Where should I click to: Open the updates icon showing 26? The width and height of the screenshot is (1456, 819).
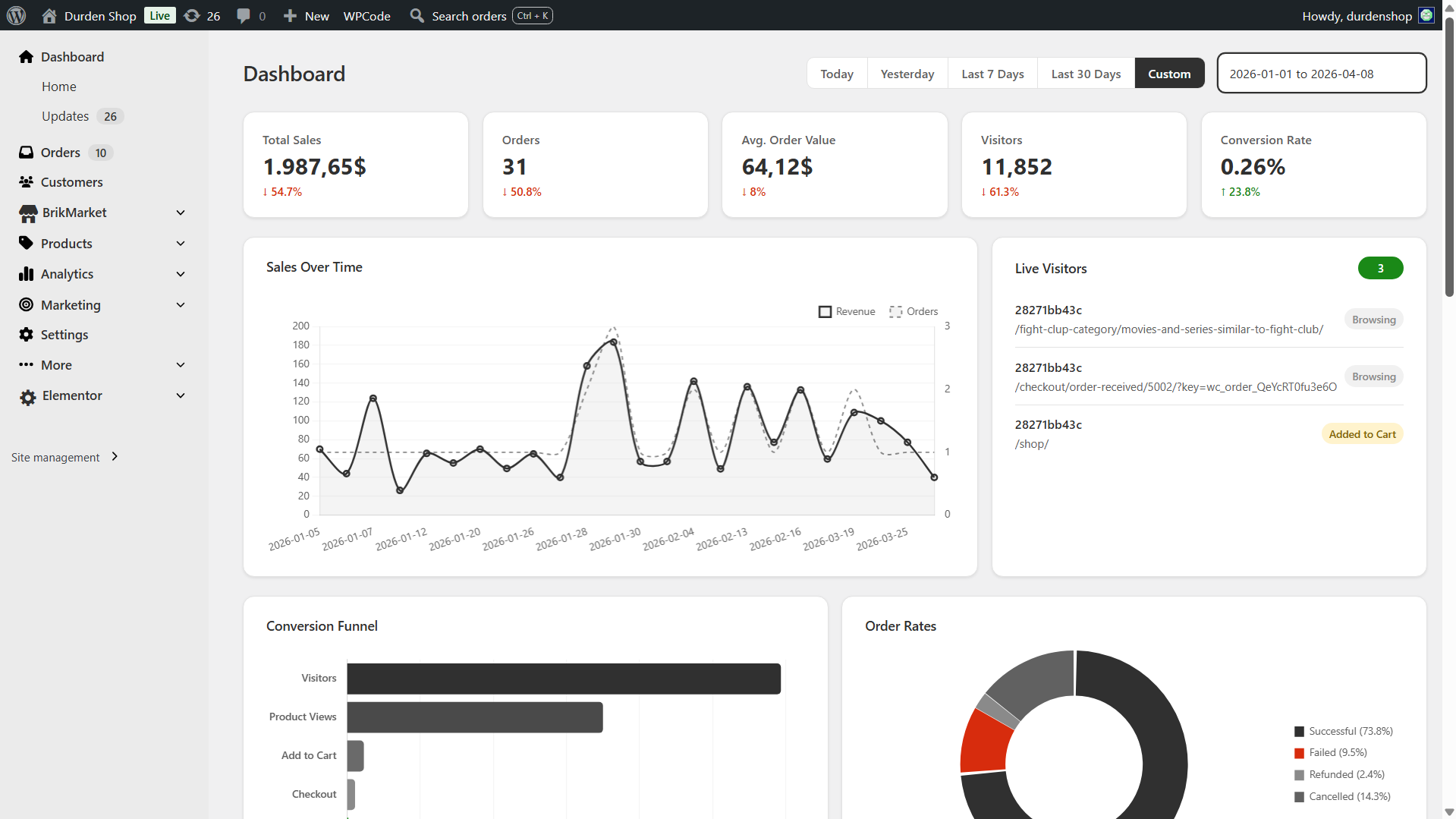(193, 16)
